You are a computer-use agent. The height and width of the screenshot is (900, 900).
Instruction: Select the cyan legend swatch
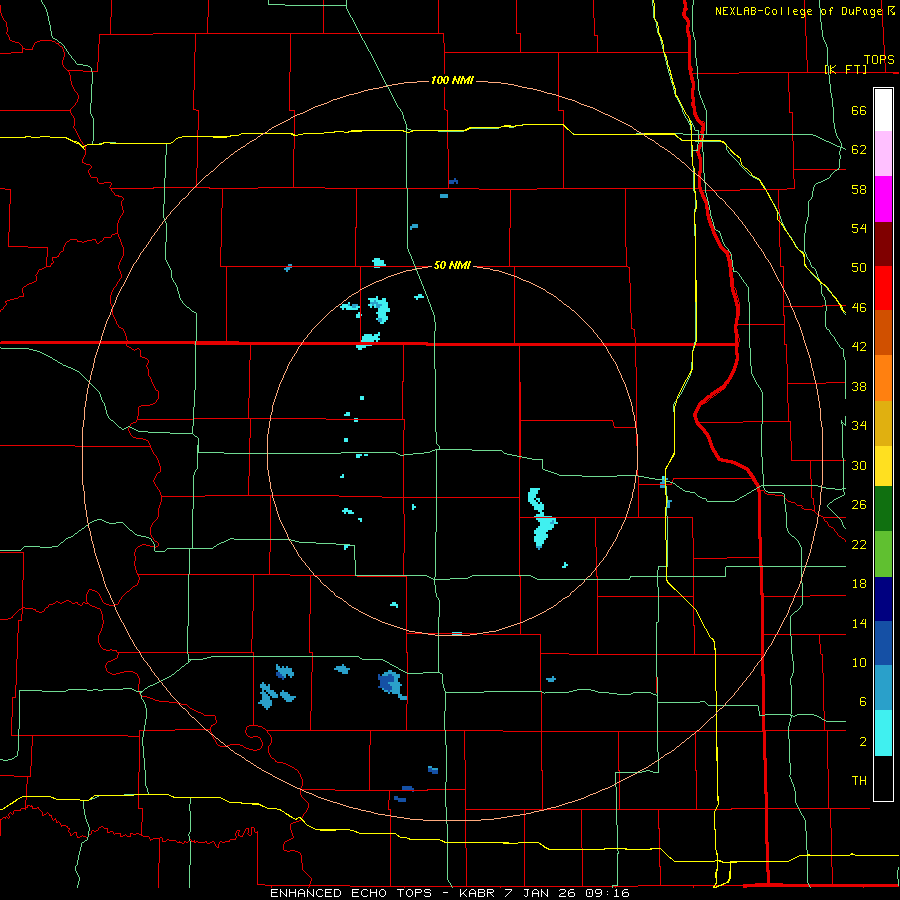883,733
